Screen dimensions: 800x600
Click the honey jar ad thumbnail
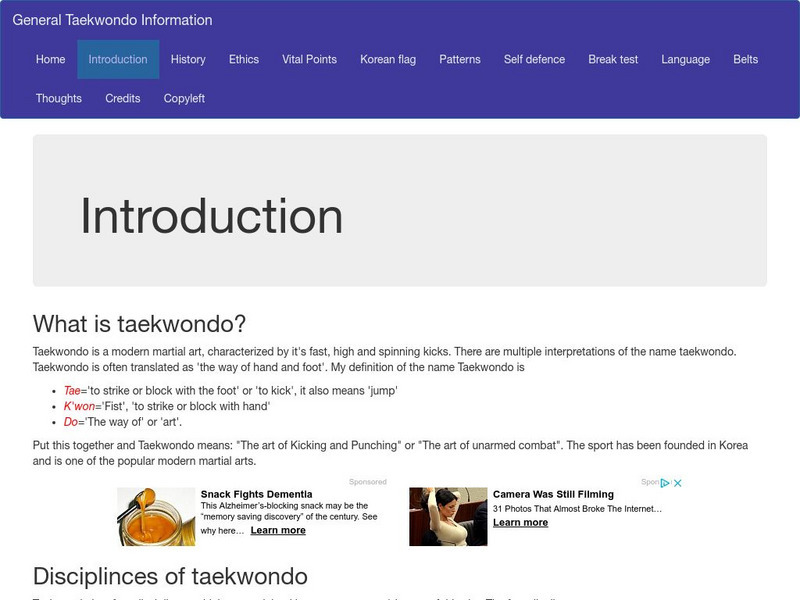(150, 515)
